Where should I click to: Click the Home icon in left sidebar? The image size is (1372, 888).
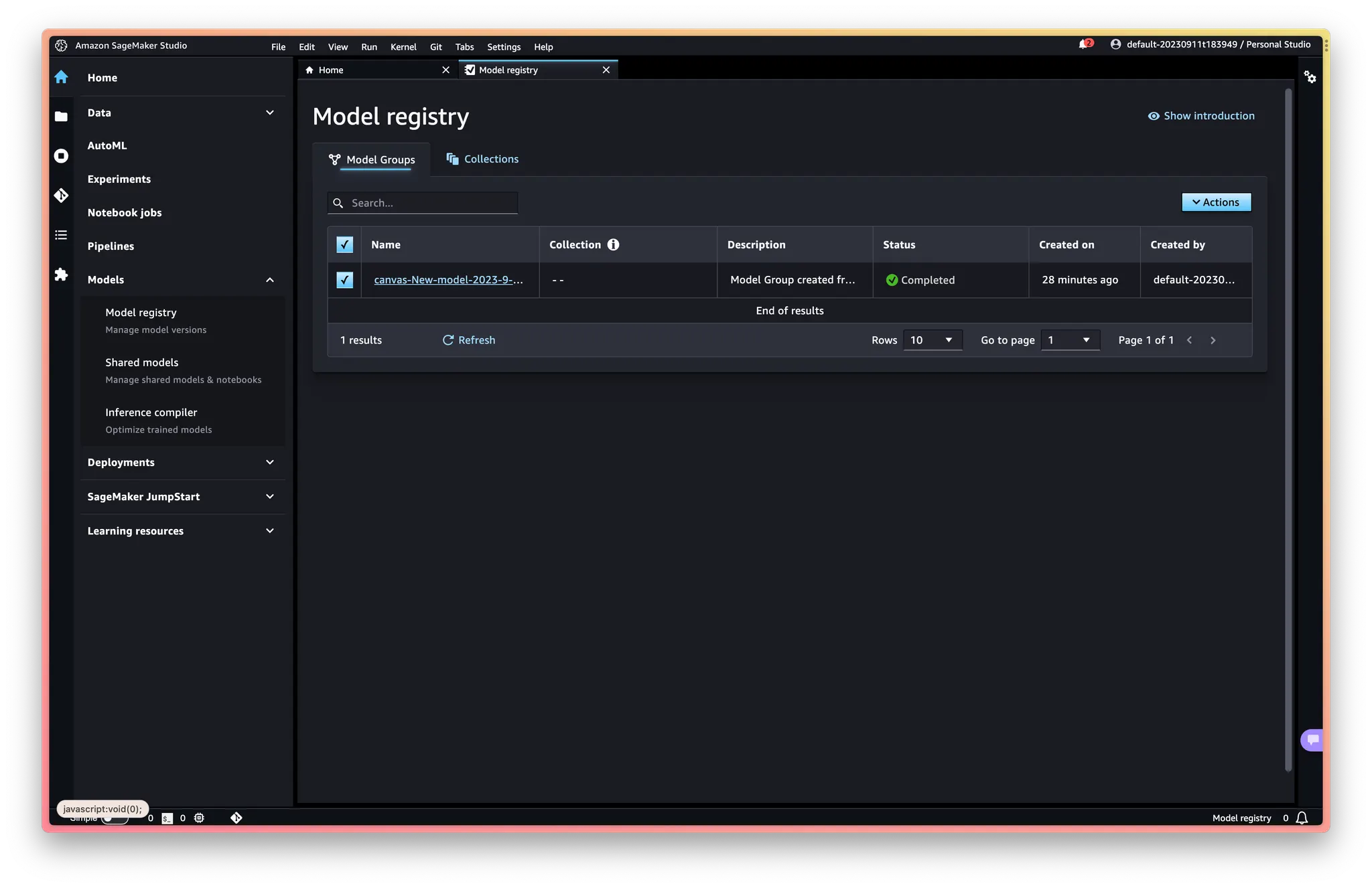tap(61, 77)
